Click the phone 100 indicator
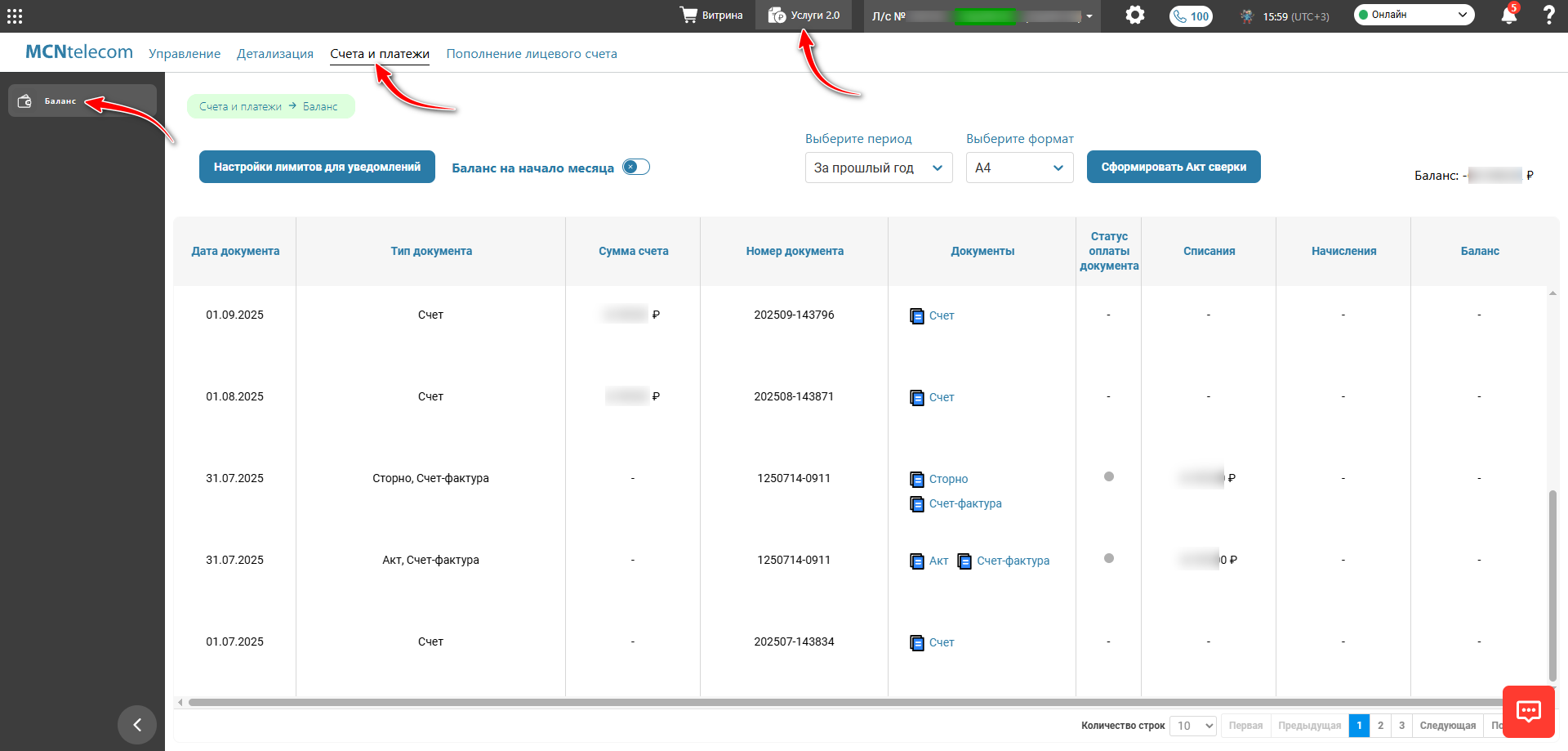Screen dimensions: 1568x751 (1191, 16)
